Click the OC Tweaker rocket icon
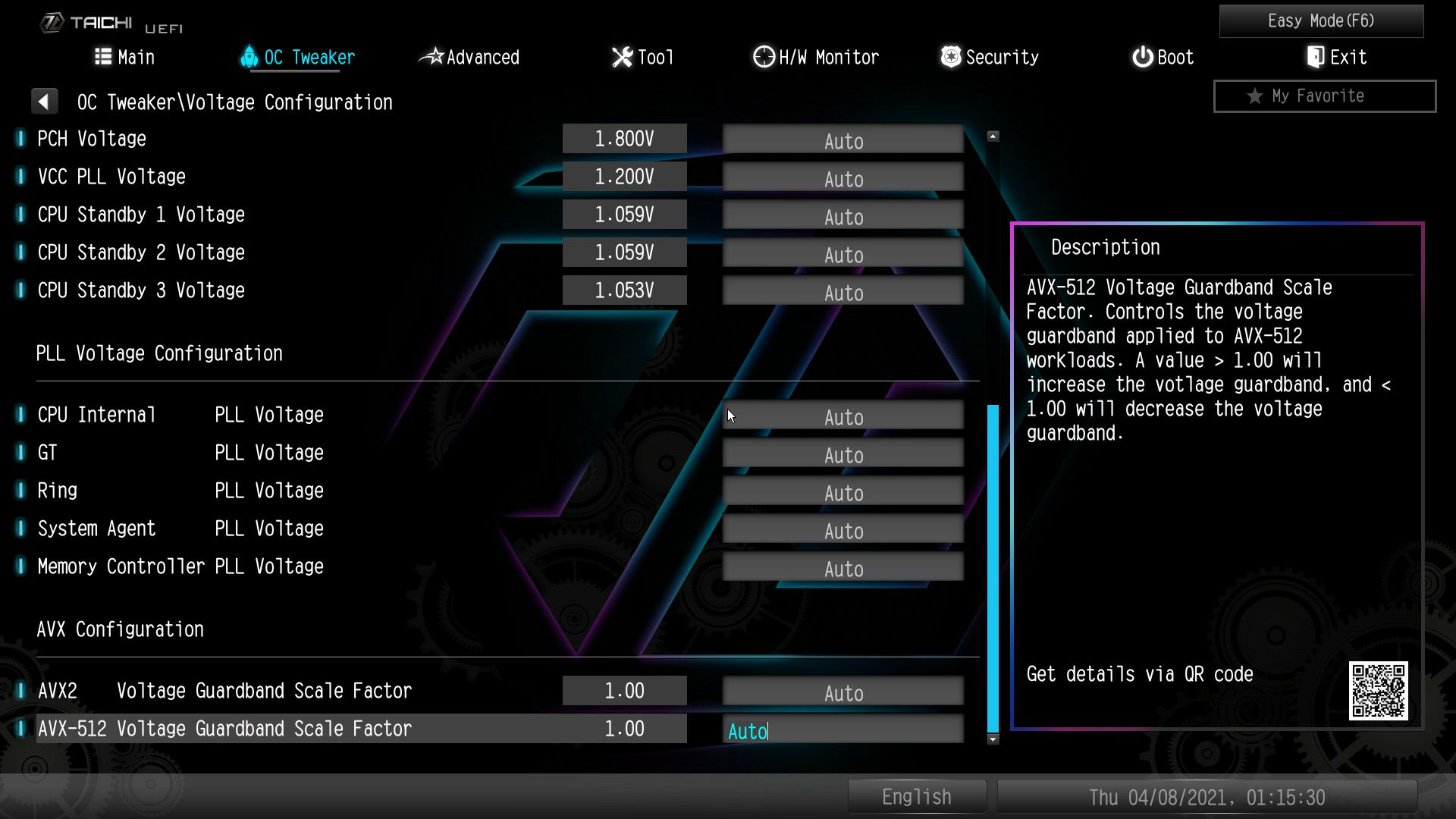The image size is (1456, 819). click(x=249, y=57)
